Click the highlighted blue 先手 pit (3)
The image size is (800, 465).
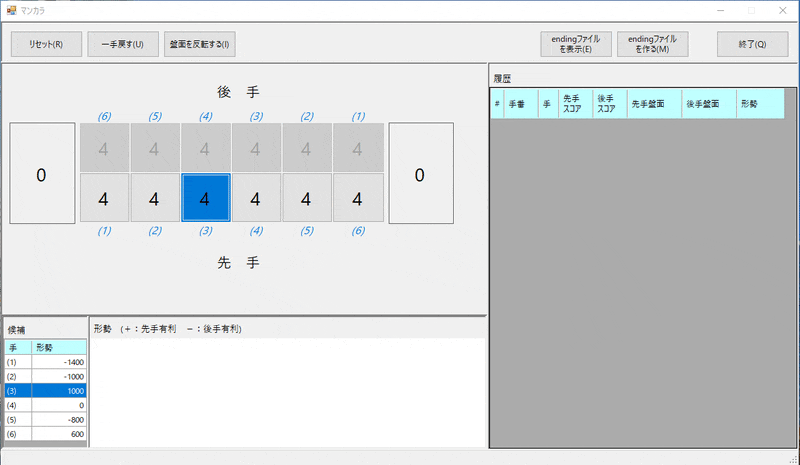pos(206,198)
